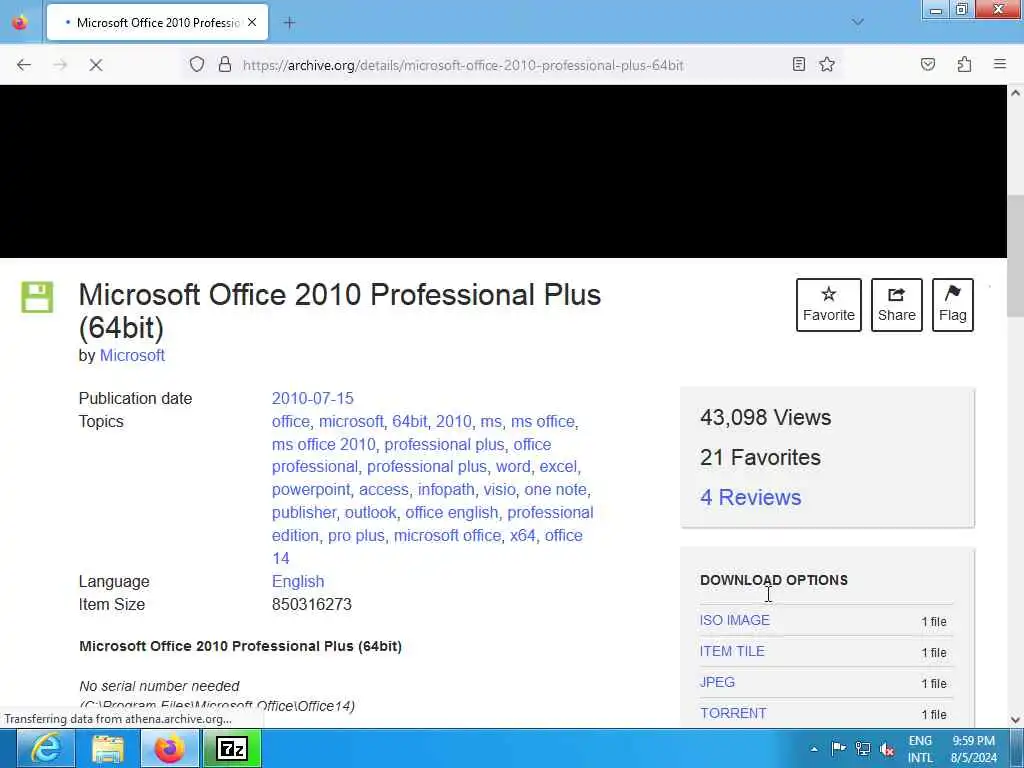The image size is (1024, 768).
Task: Click the Firefox logo in tab bar
Action: point(20,22)
